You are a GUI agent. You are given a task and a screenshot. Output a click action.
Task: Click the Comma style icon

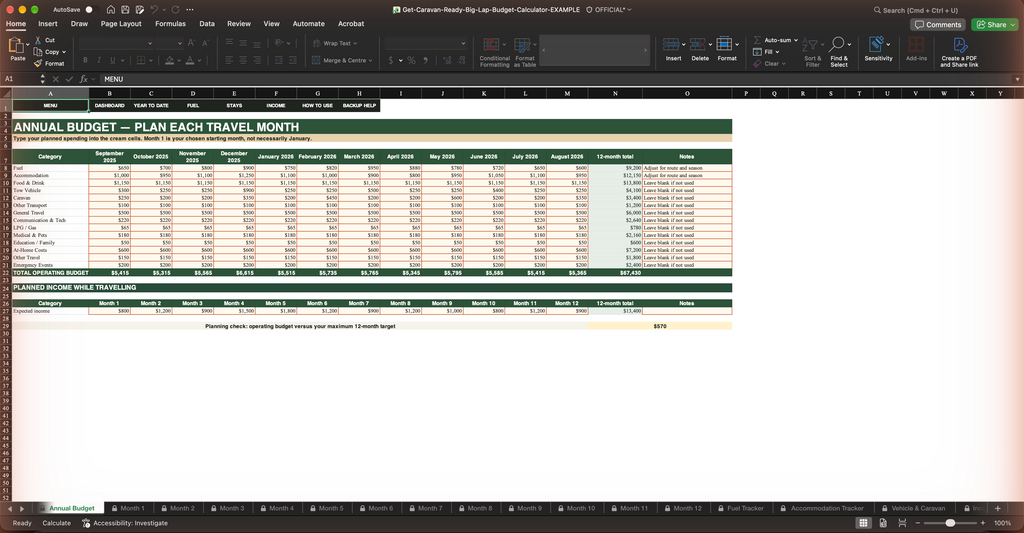tap(426, 60)
